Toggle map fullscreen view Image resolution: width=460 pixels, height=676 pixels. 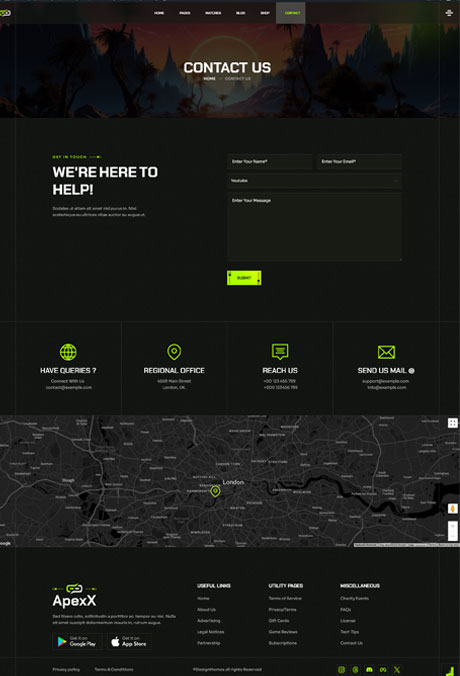tap(453, 423)
